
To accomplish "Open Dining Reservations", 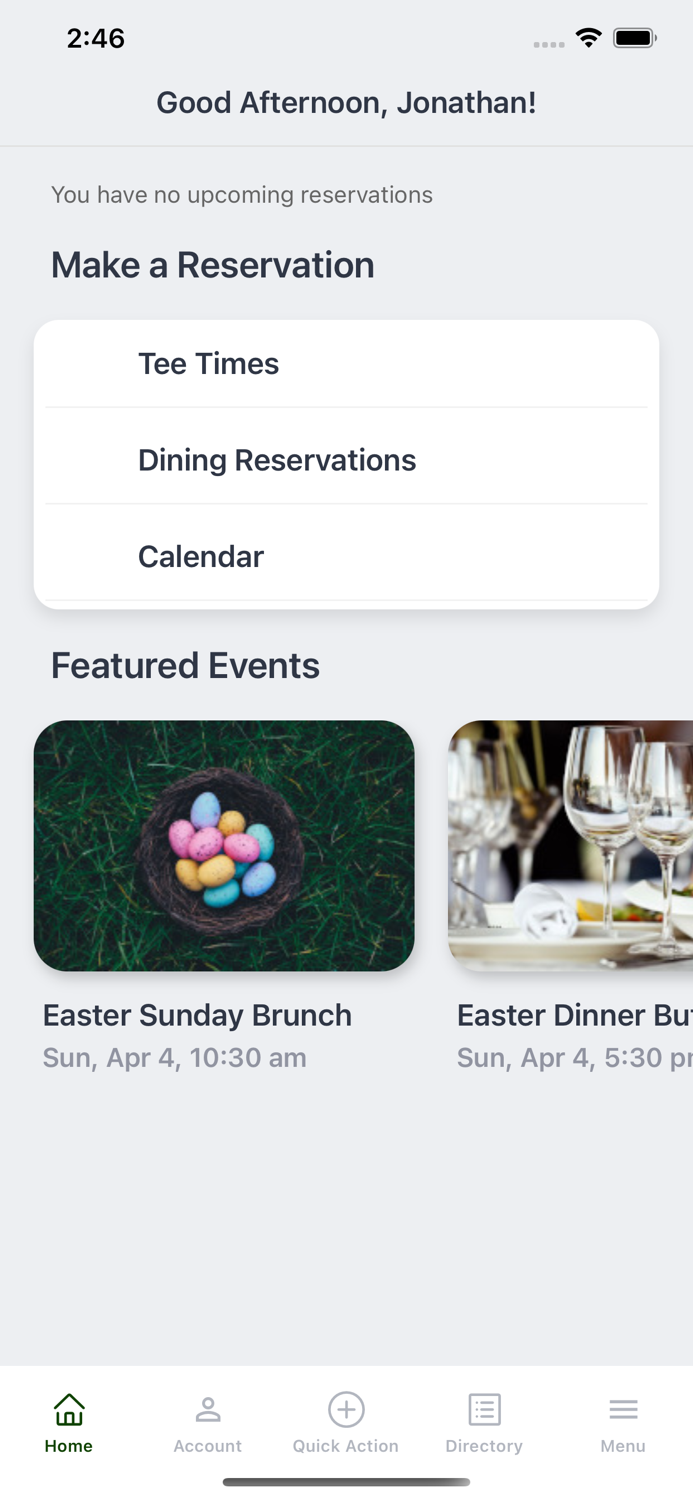I will [x=277, y=460].
